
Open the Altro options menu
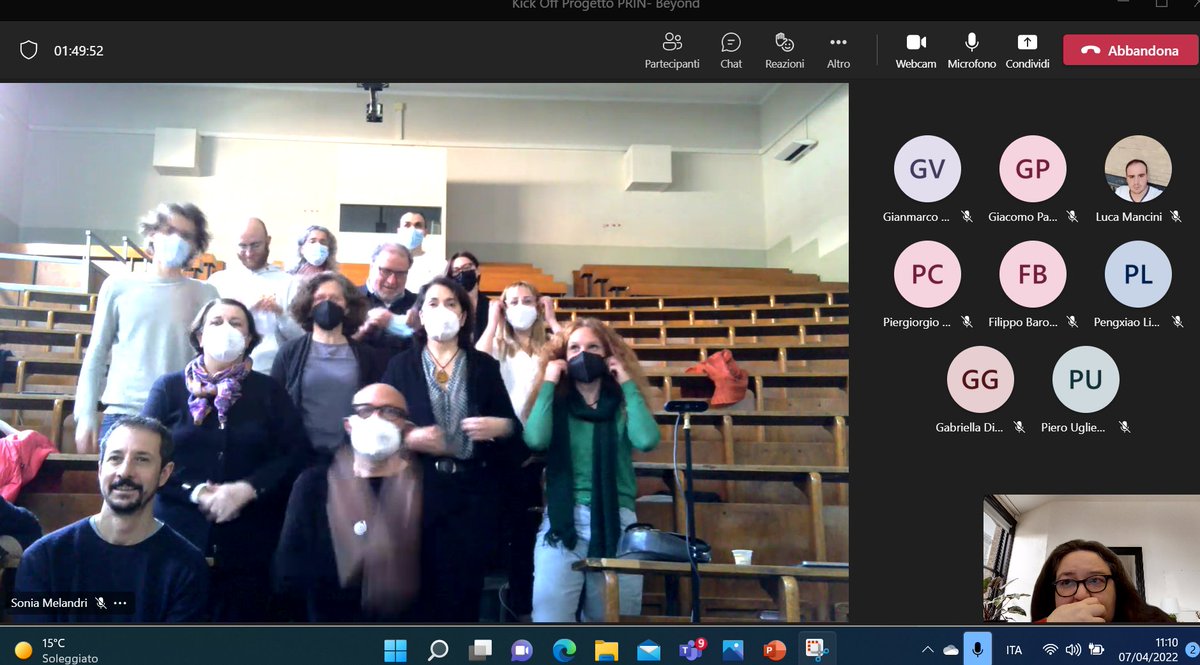[838, 50]
